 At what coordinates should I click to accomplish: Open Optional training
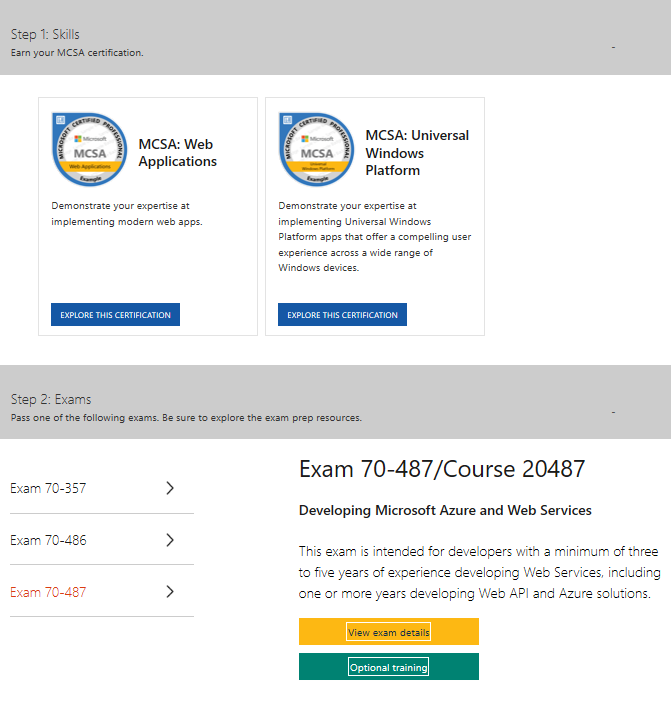[389, 667]
